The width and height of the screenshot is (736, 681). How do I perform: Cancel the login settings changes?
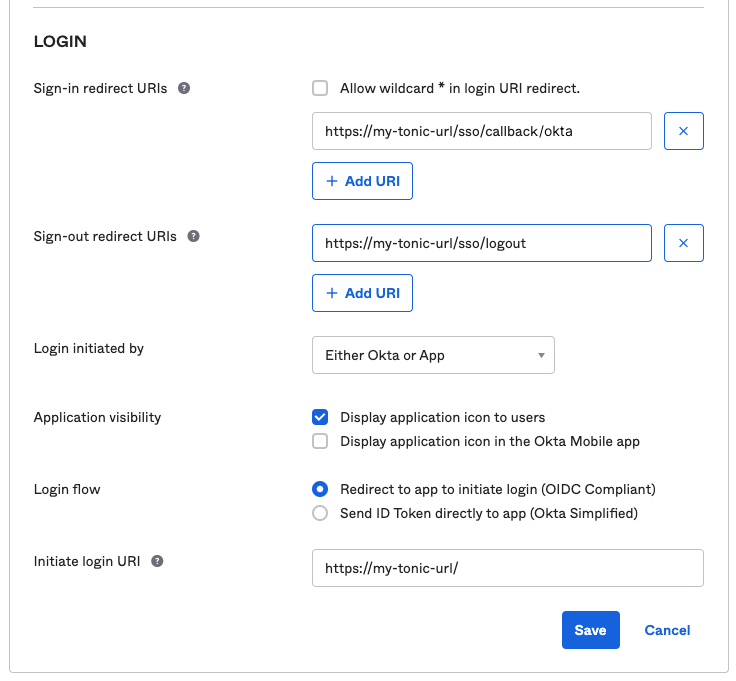667,630
